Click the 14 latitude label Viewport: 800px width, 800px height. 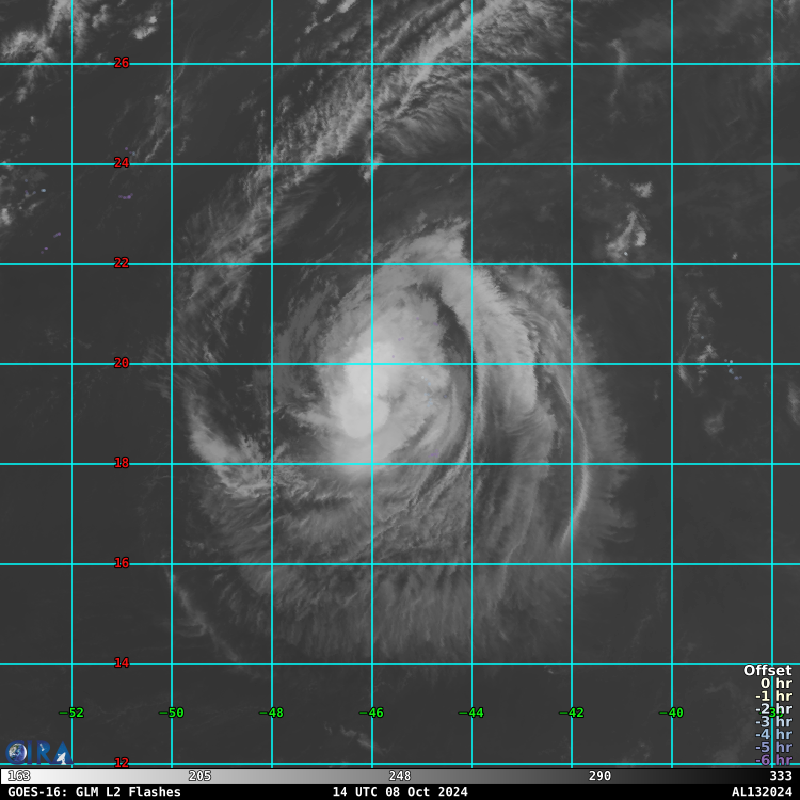coord(121,663)
